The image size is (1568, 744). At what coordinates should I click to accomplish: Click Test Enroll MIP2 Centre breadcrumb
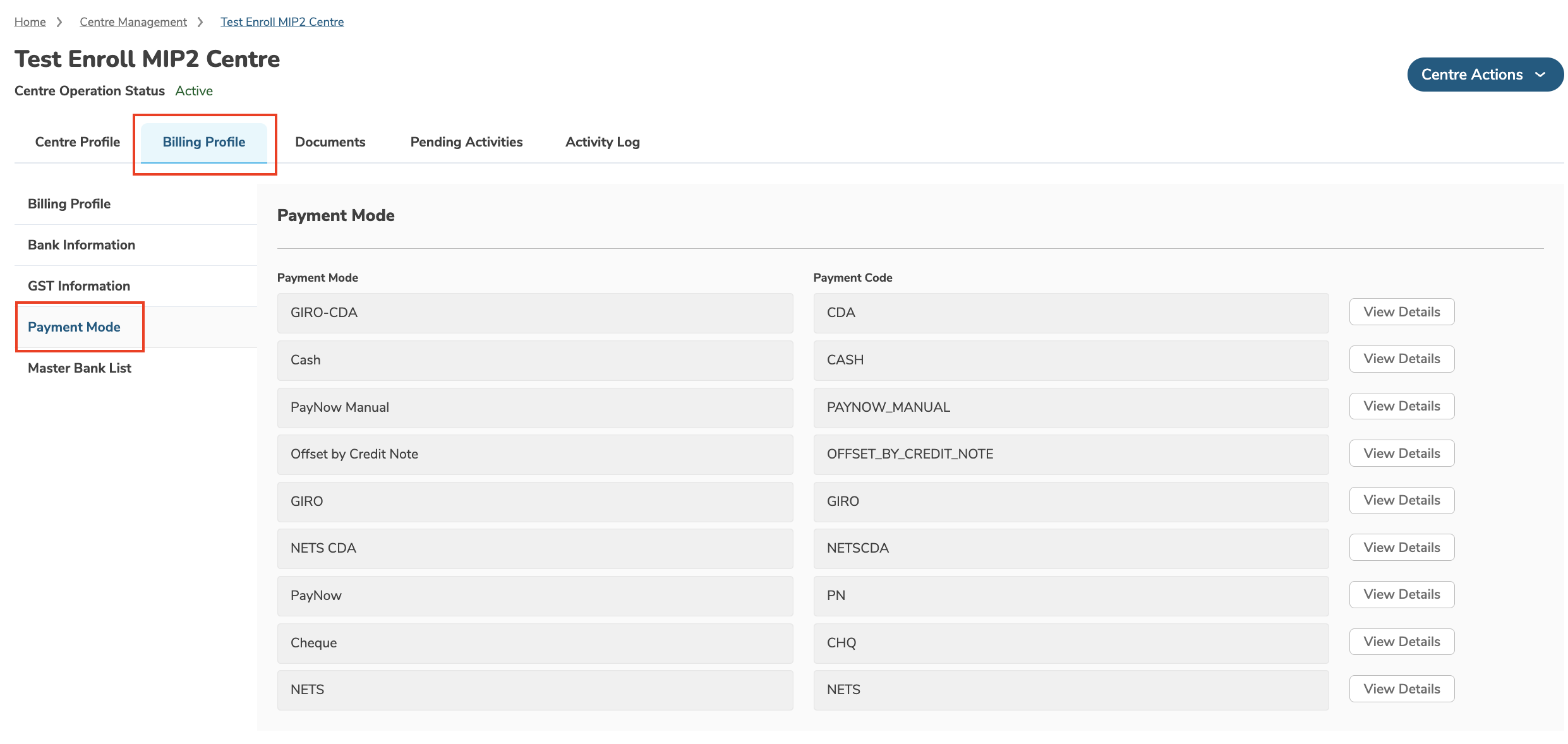coord(282,22)
